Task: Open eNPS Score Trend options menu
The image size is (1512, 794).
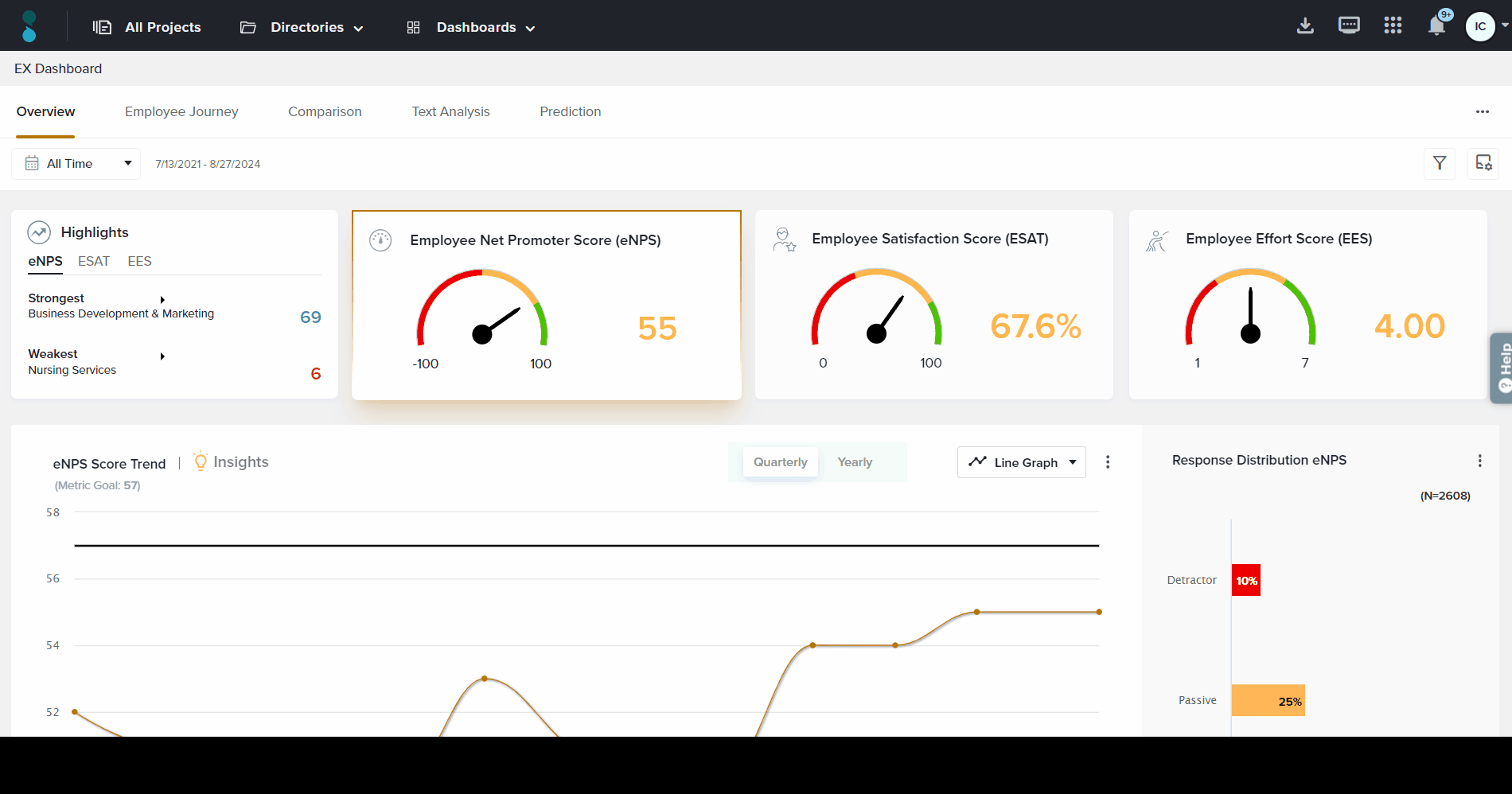Action: (x=1108, y=462)
